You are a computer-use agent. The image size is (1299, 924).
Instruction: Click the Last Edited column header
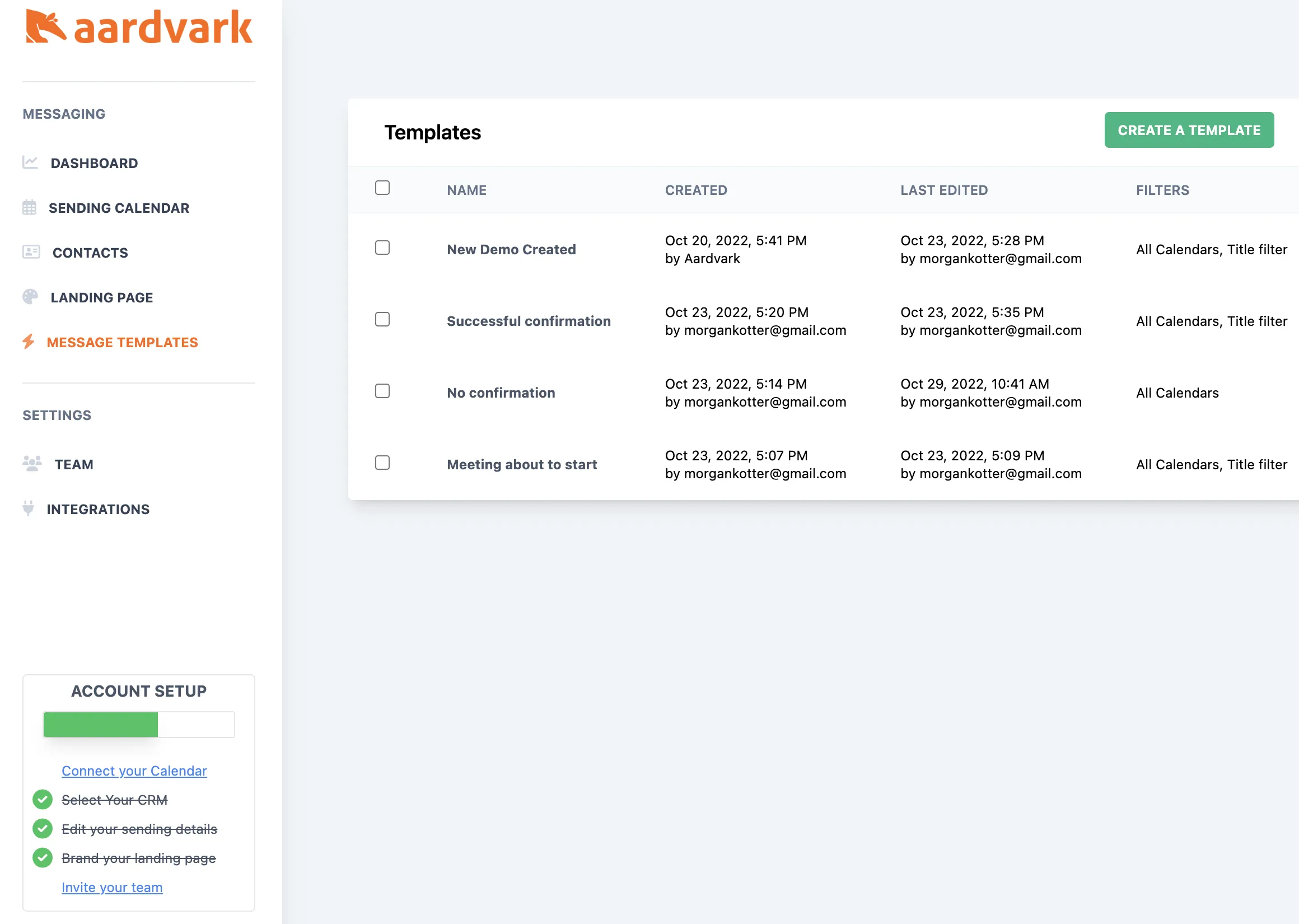coord(943,190)
